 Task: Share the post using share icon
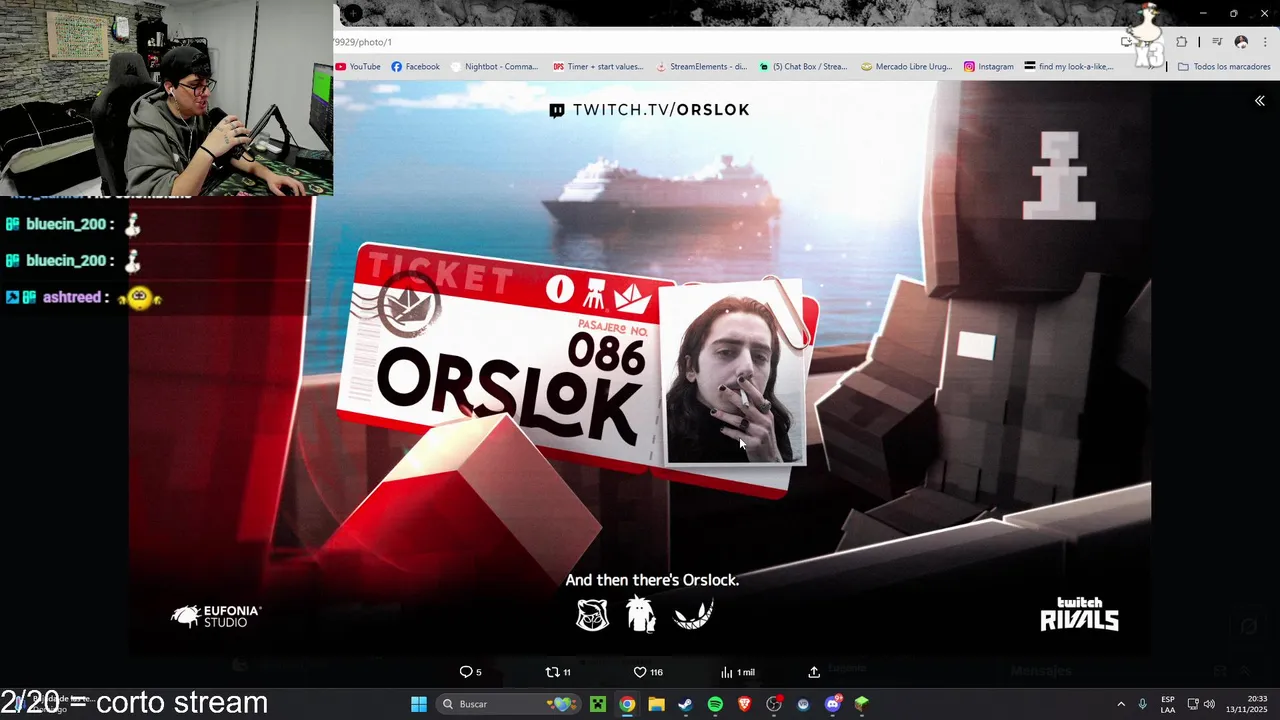click(x=814, y=672)
